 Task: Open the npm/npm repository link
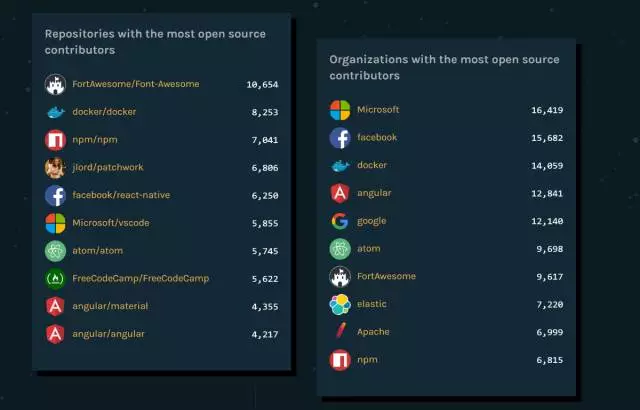[95, 140]
